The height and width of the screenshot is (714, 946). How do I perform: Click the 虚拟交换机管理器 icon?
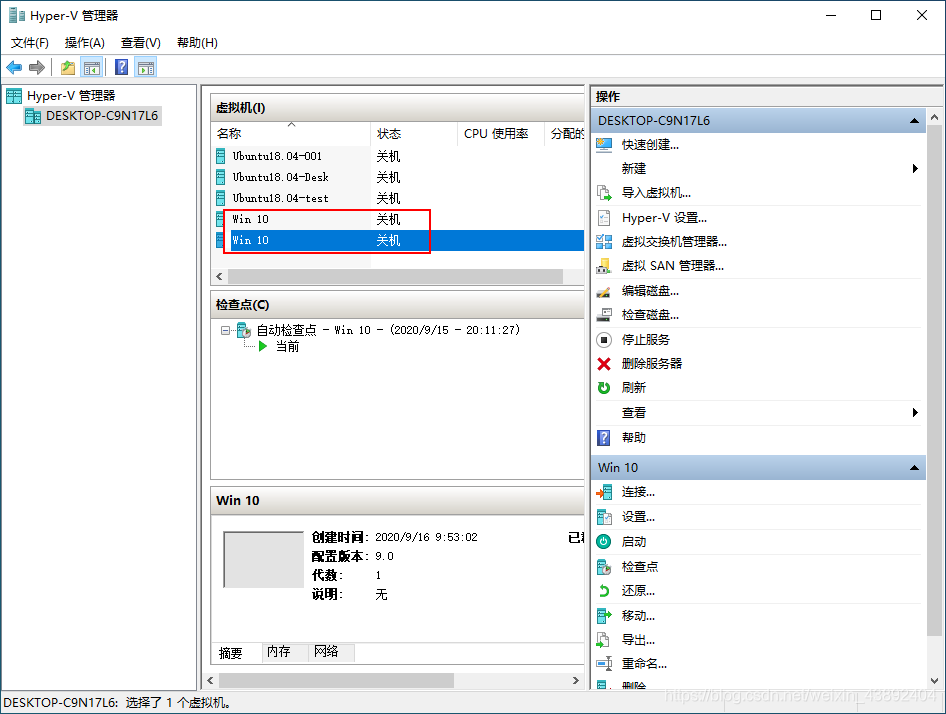pyautogui.click(x=604, y=242)
